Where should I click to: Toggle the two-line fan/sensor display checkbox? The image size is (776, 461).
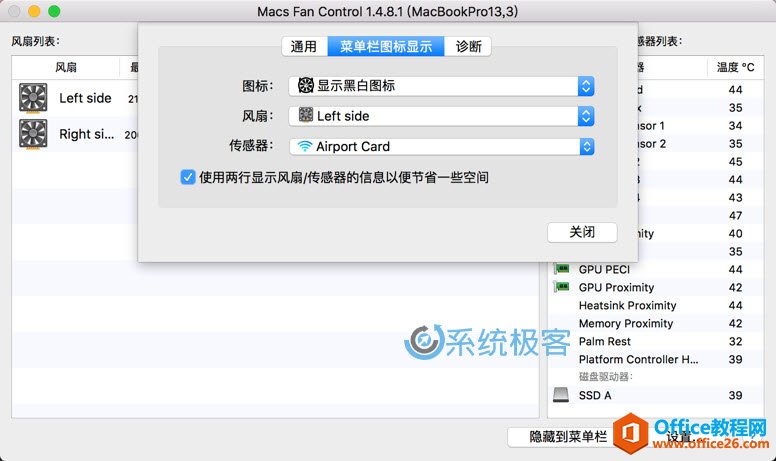tap(188, 177)
